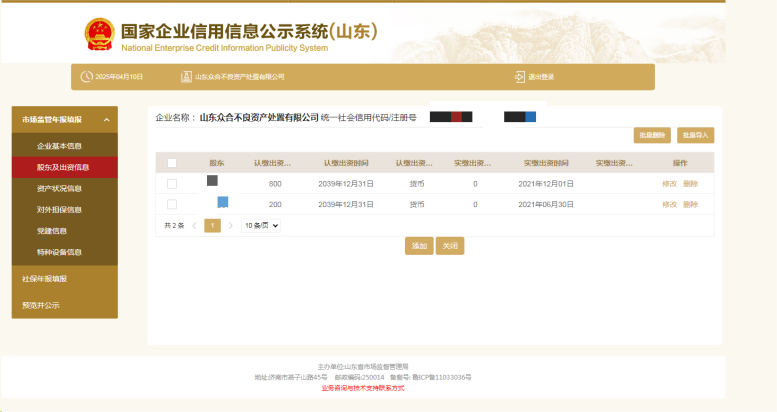Click 删除 for the 800 row
Screen dimensions: 777x412
pyautogui.click(x=690, y=184)
